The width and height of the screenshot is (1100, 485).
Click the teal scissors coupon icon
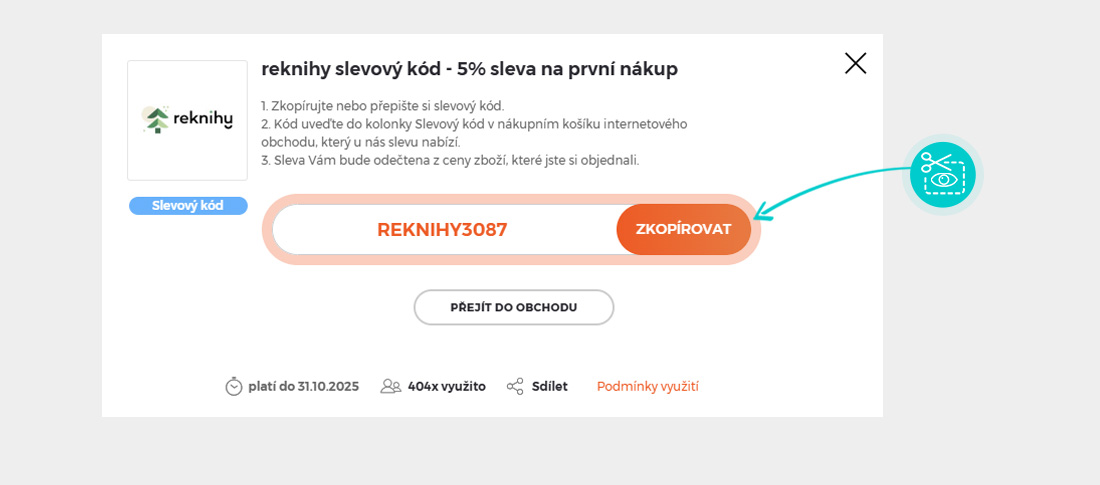(942, 175)
